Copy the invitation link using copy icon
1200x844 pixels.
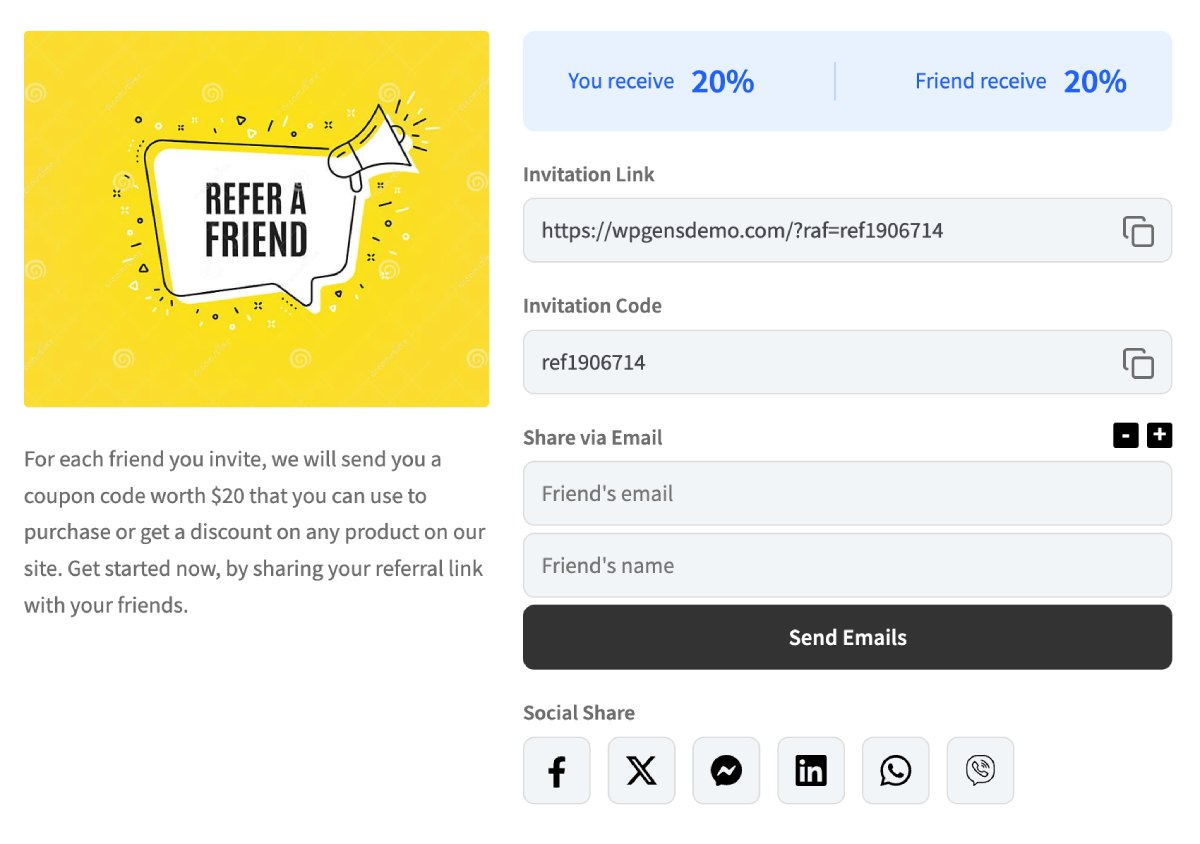1138,231
